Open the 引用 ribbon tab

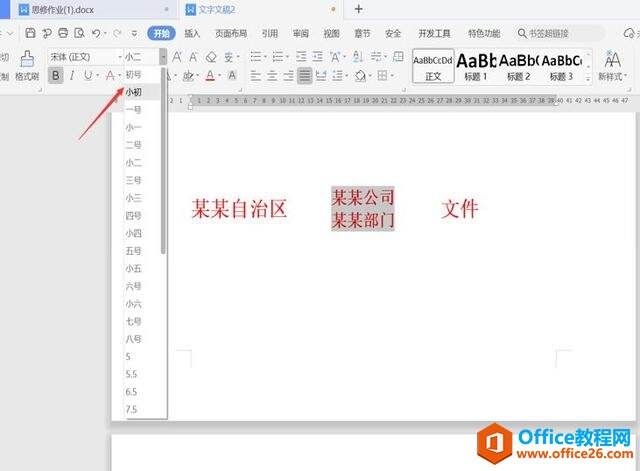[x=270, y=33]
